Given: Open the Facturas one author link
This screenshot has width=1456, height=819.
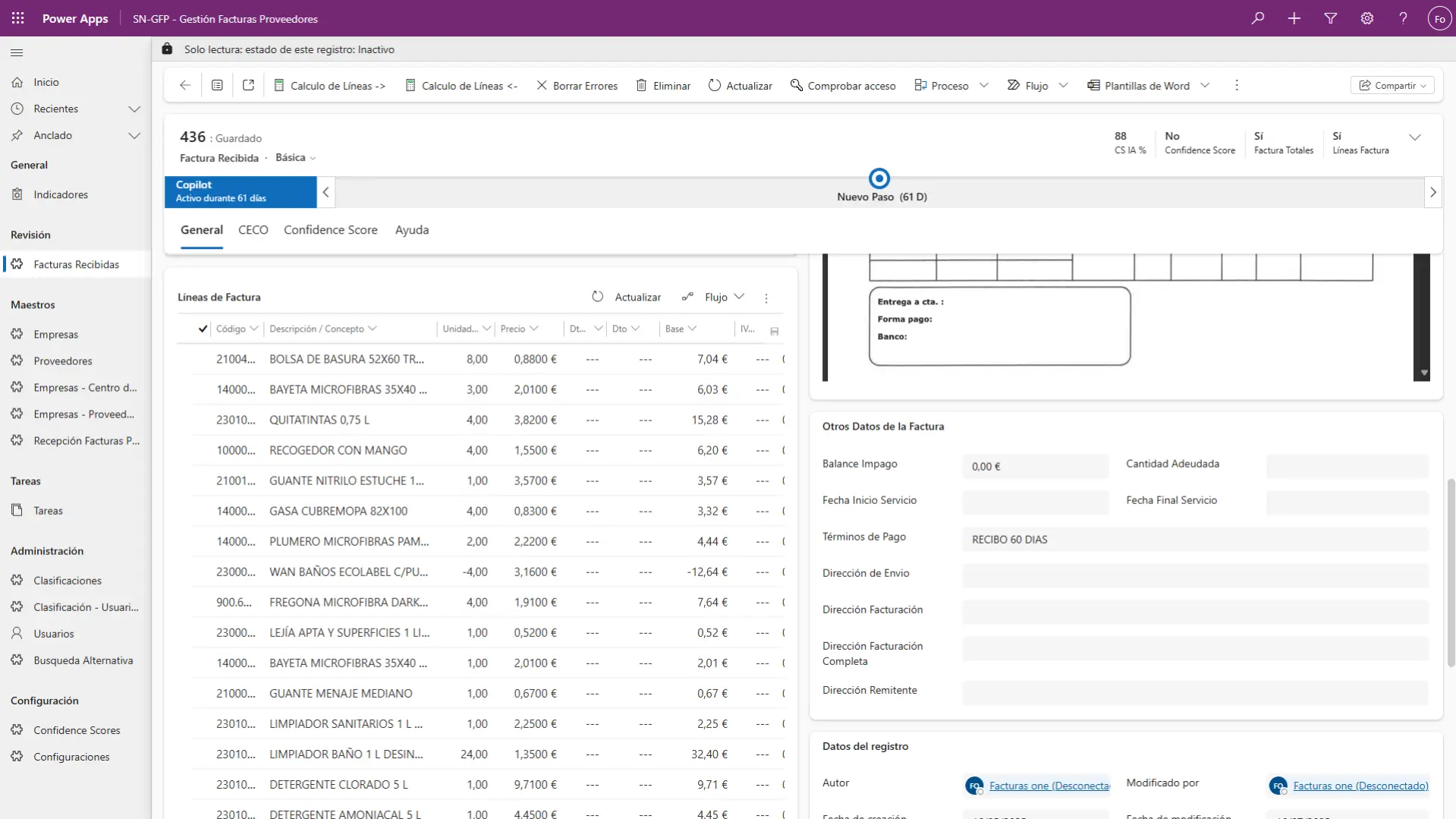Looking at the screenshot, I should (x=1049, y=786).
